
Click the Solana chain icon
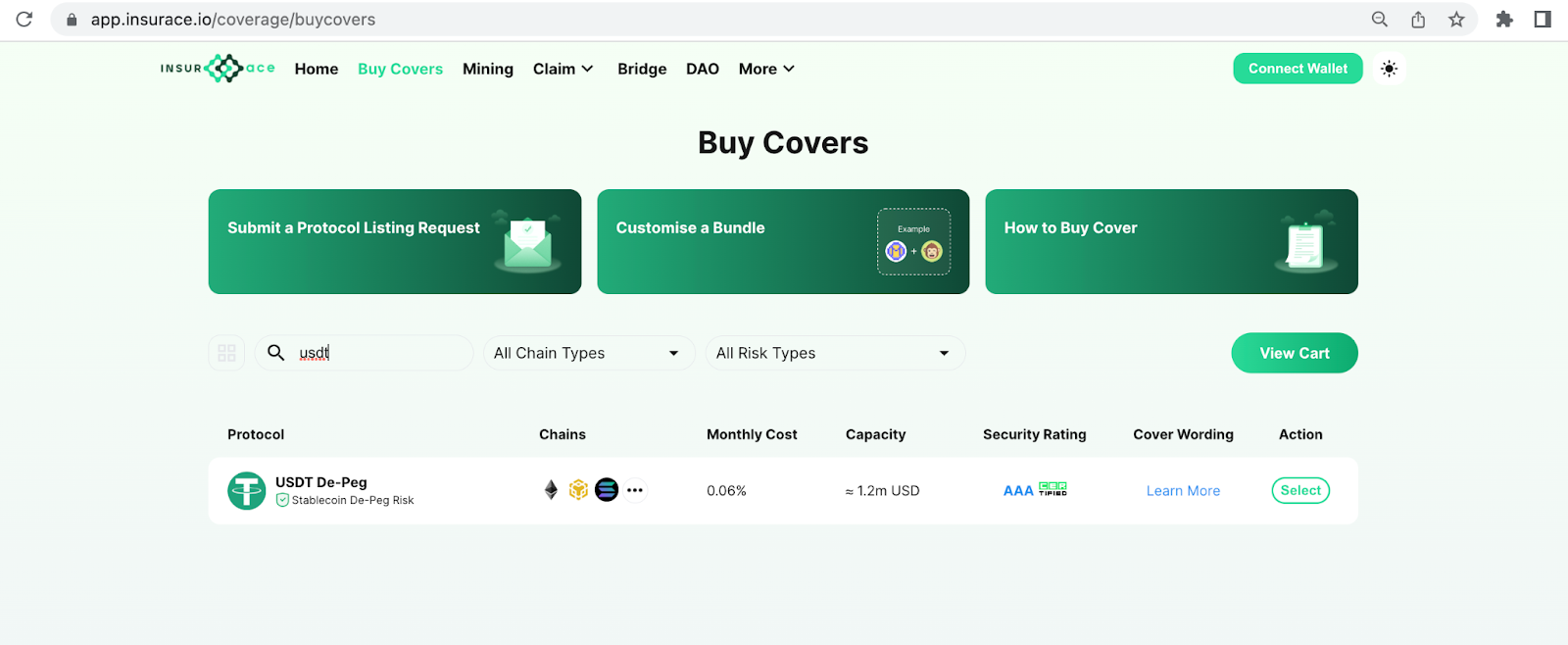(607, 490)
